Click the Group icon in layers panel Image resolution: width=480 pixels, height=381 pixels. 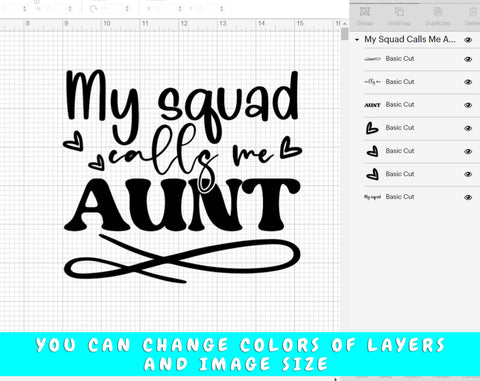coord(365,12)
